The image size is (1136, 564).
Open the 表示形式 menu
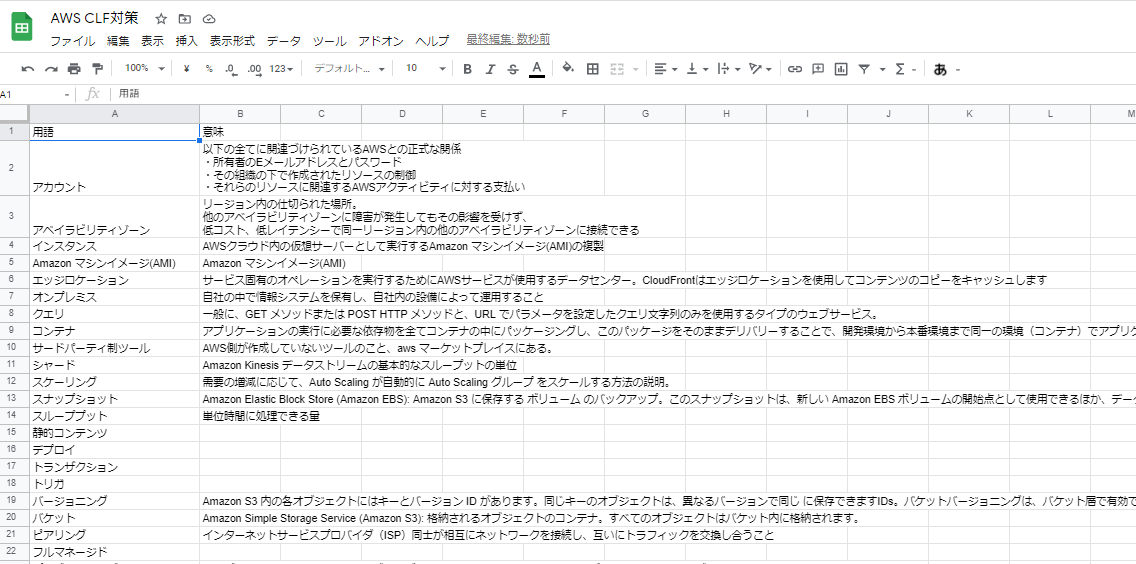click(x=232, y=41)
